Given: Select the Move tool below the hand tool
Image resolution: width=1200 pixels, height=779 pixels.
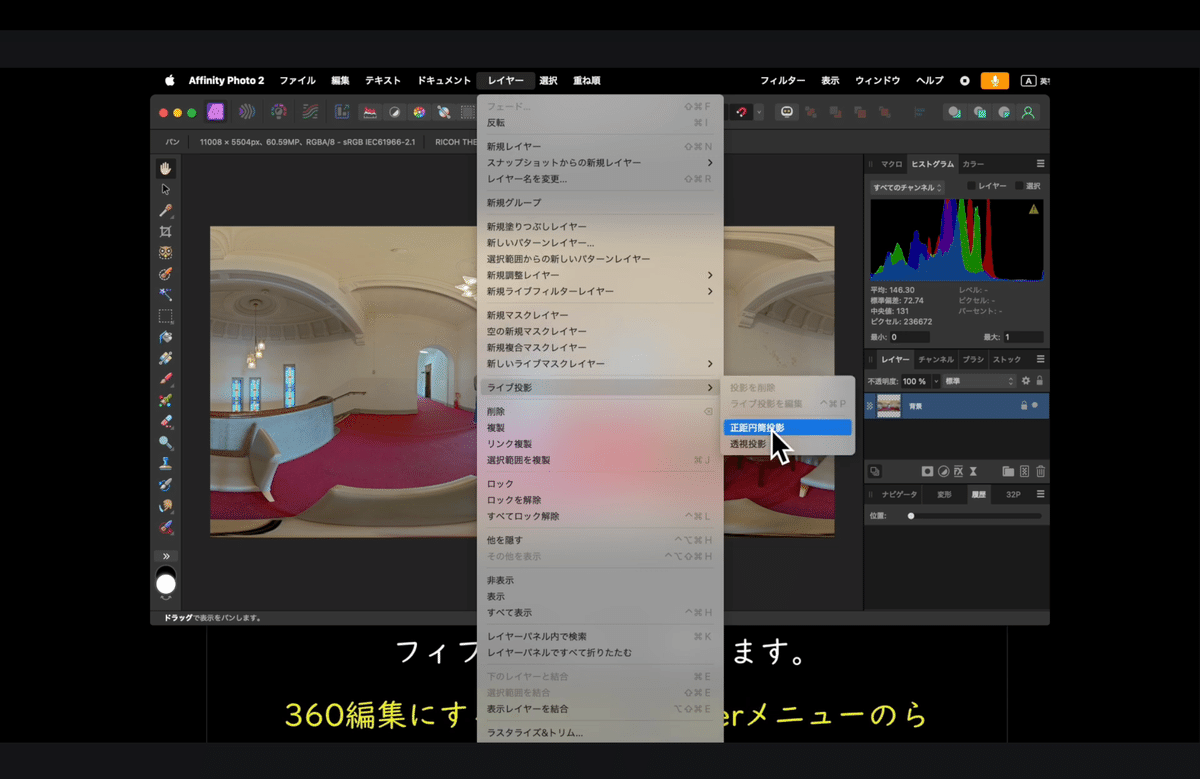Looking at the screenshot, I should (x=167, y=190).
